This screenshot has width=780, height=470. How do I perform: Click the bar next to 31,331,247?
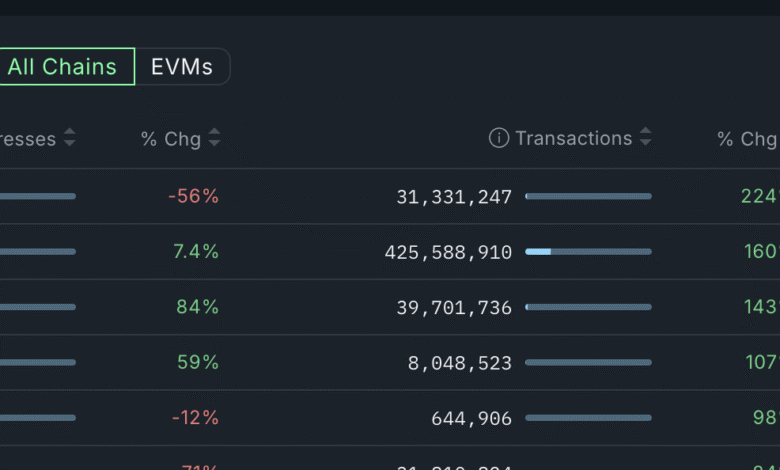pyautogui.click(x=588, y=196)
